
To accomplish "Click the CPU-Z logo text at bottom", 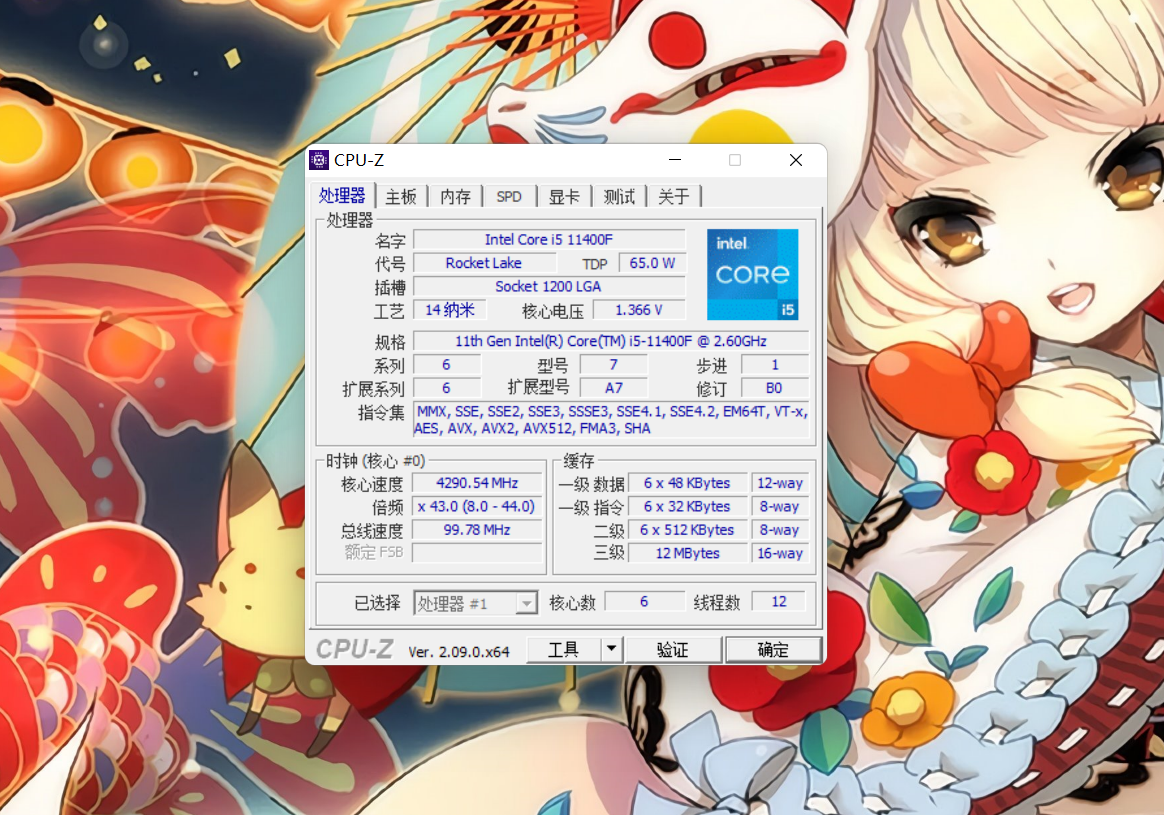I will [355, 649].
